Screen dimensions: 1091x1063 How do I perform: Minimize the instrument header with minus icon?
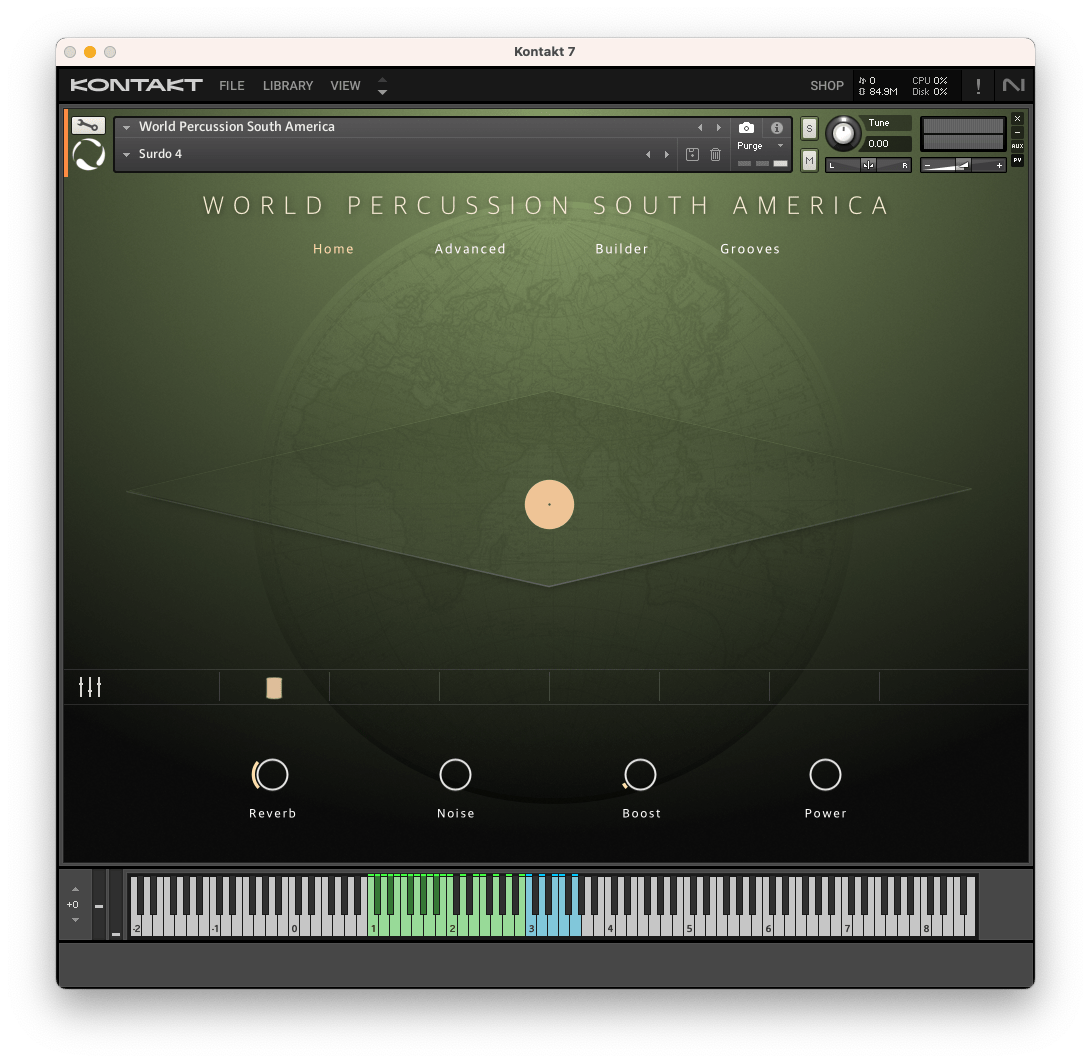click(1017, 132)
